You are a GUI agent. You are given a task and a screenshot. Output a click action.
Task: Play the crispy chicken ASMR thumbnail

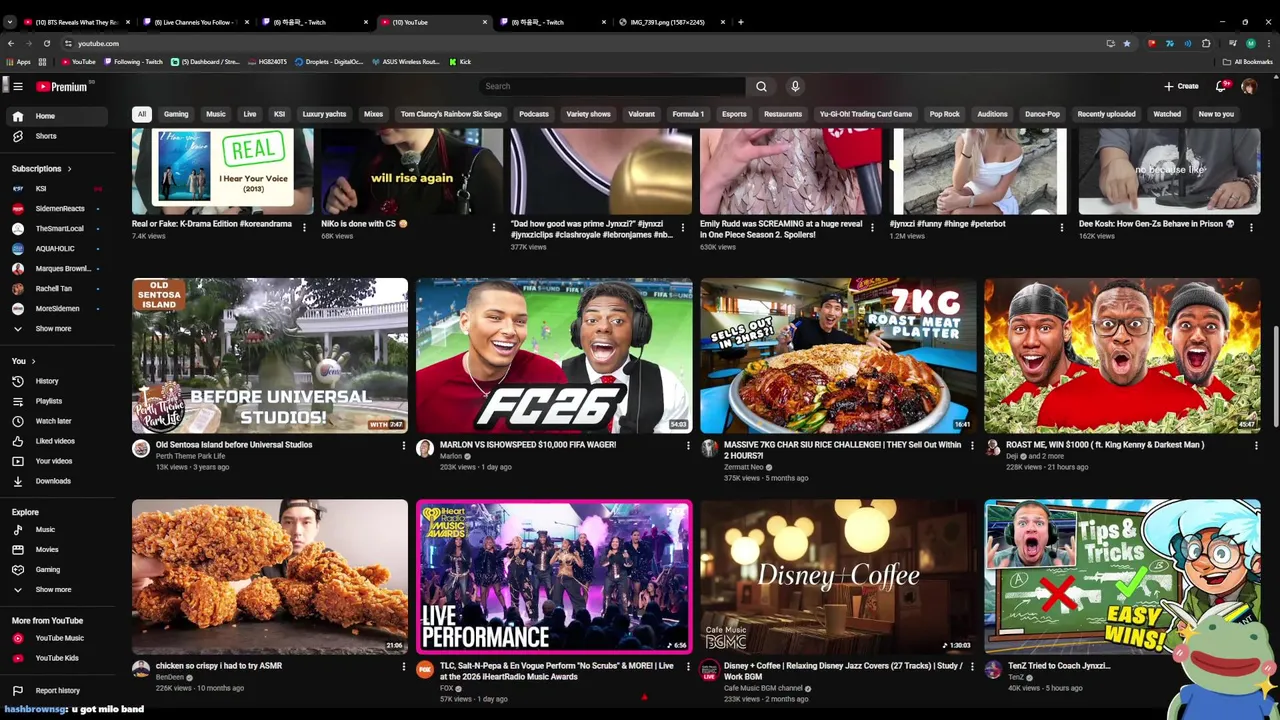270,577
